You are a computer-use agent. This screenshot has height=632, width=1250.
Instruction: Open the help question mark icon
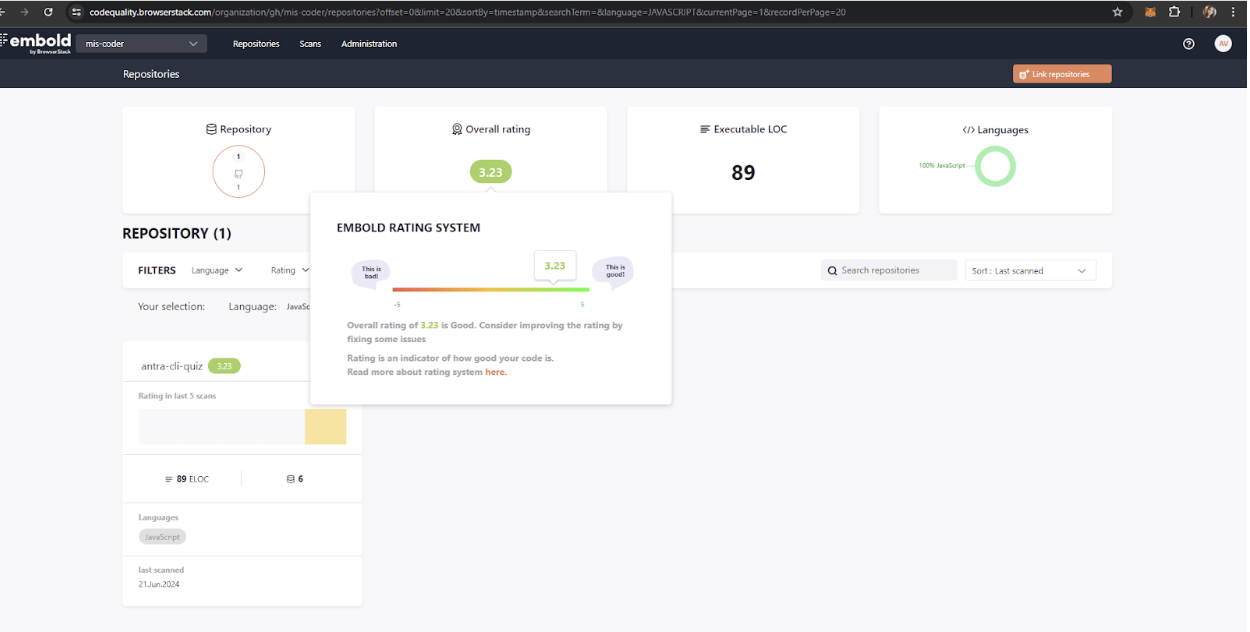coord(1189,44)
